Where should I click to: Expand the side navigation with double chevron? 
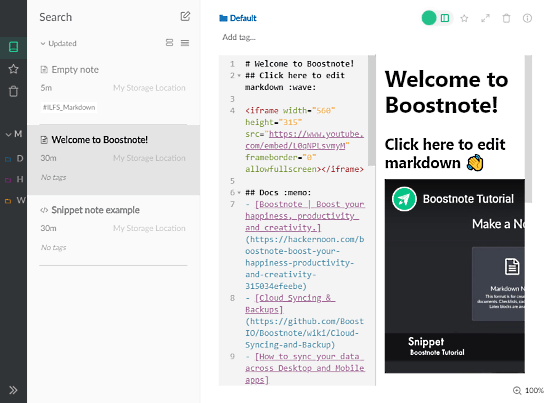(13, 390)
